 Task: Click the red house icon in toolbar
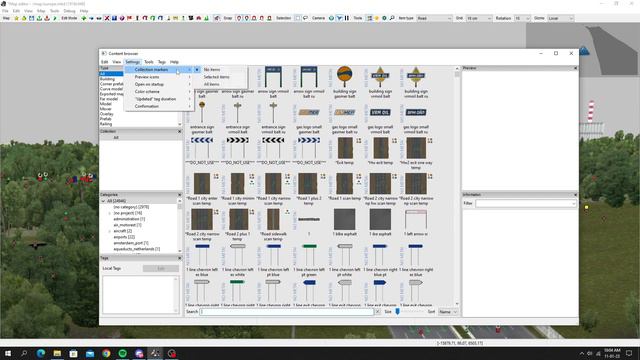(x=199, y=18)
